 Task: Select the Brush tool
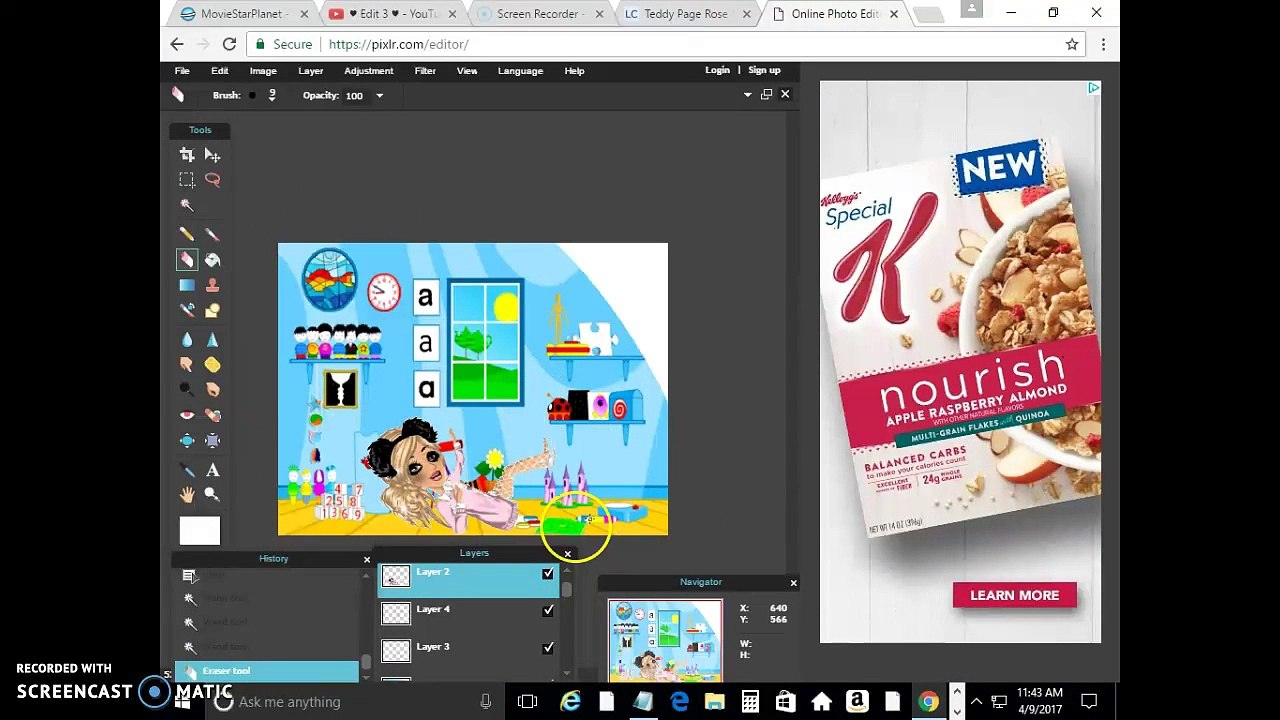(212, 234)
